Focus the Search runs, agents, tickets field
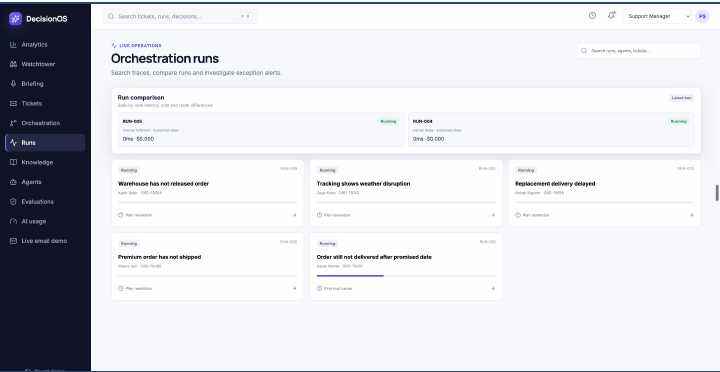The width and height of the screenshot is (720, 372). [639, 51]
